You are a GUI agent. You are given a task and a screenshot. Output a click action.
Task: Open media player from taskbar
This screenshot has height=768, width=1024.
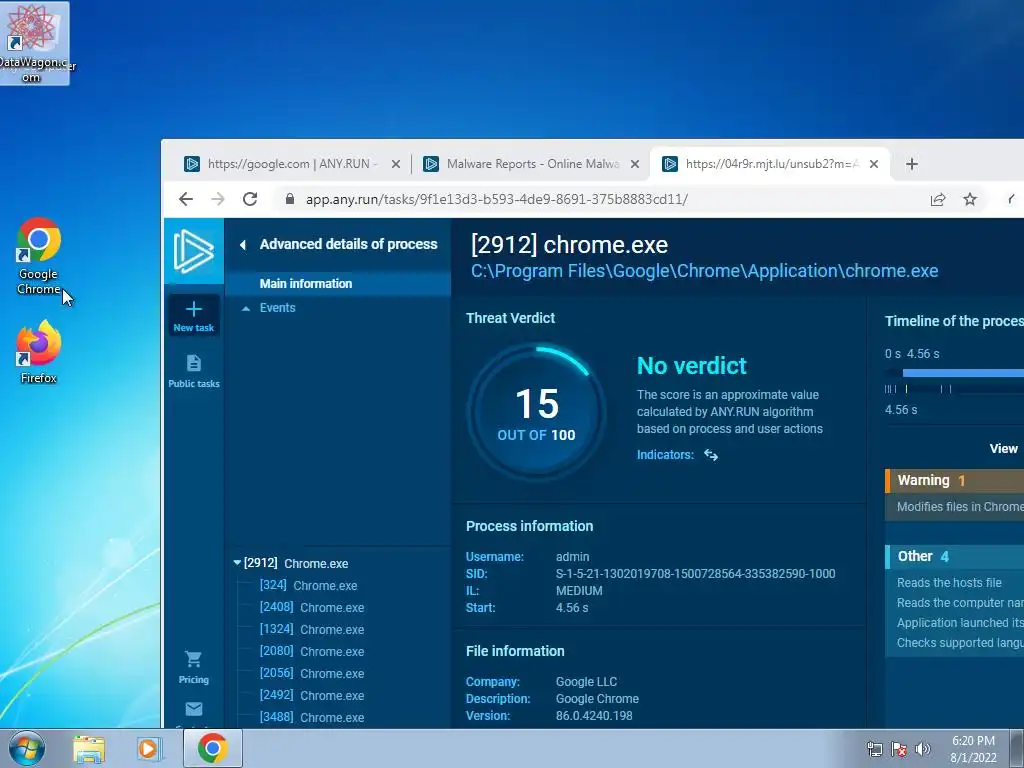click(x=148, y=749)
